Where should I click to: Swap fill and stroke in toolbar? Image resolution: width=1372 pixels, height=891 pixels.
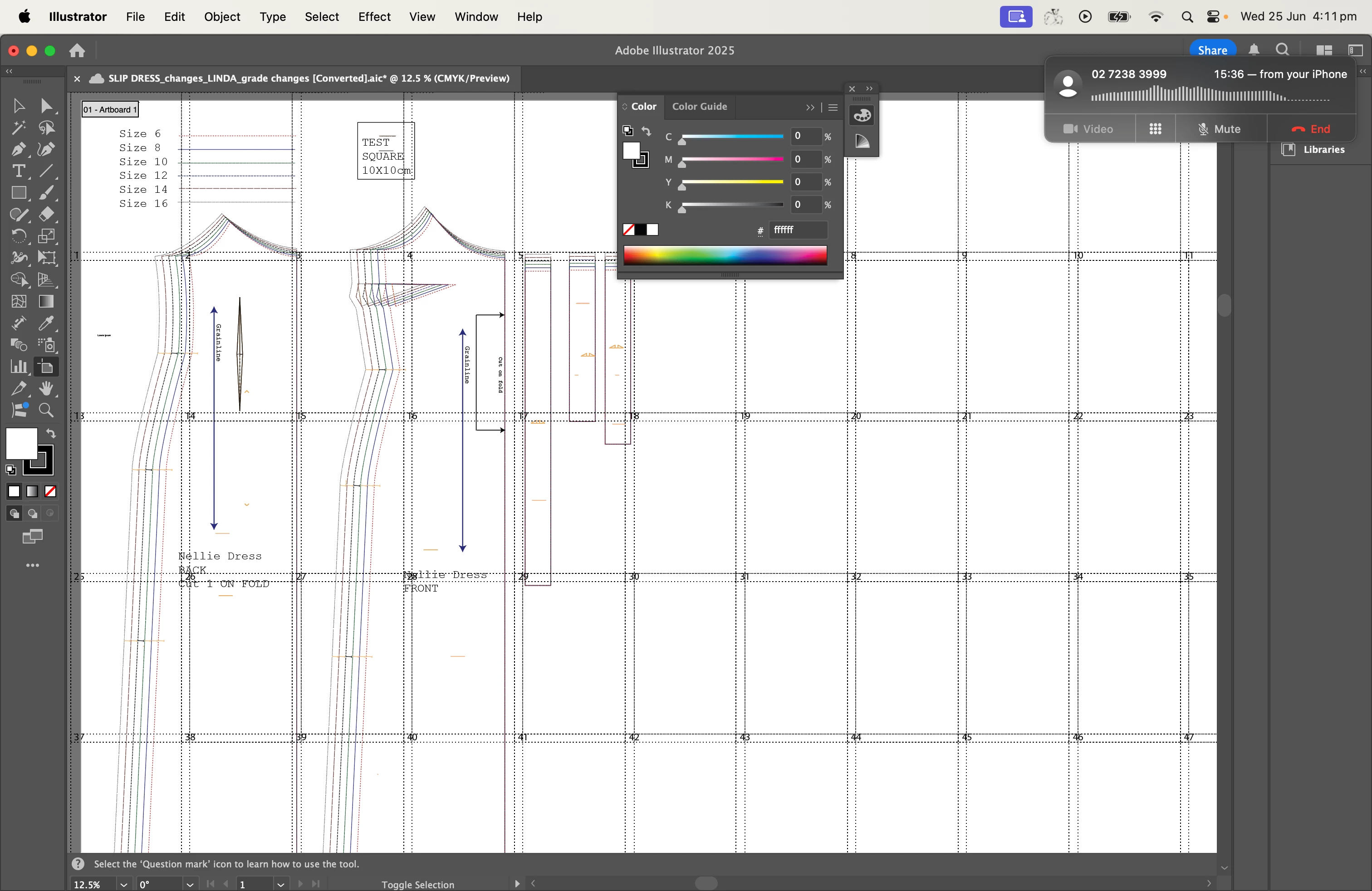coord(51,434)
